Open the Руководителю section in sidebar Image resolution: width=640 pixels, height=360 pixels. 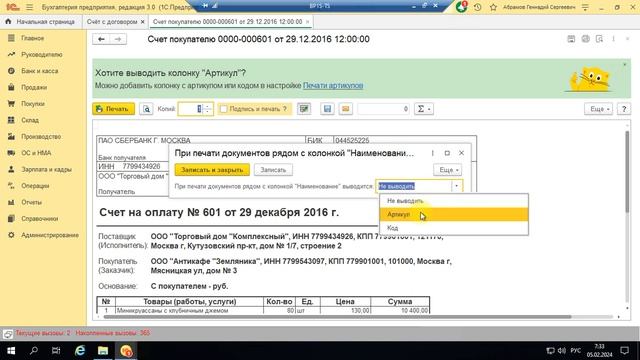[x=42, y=54]
